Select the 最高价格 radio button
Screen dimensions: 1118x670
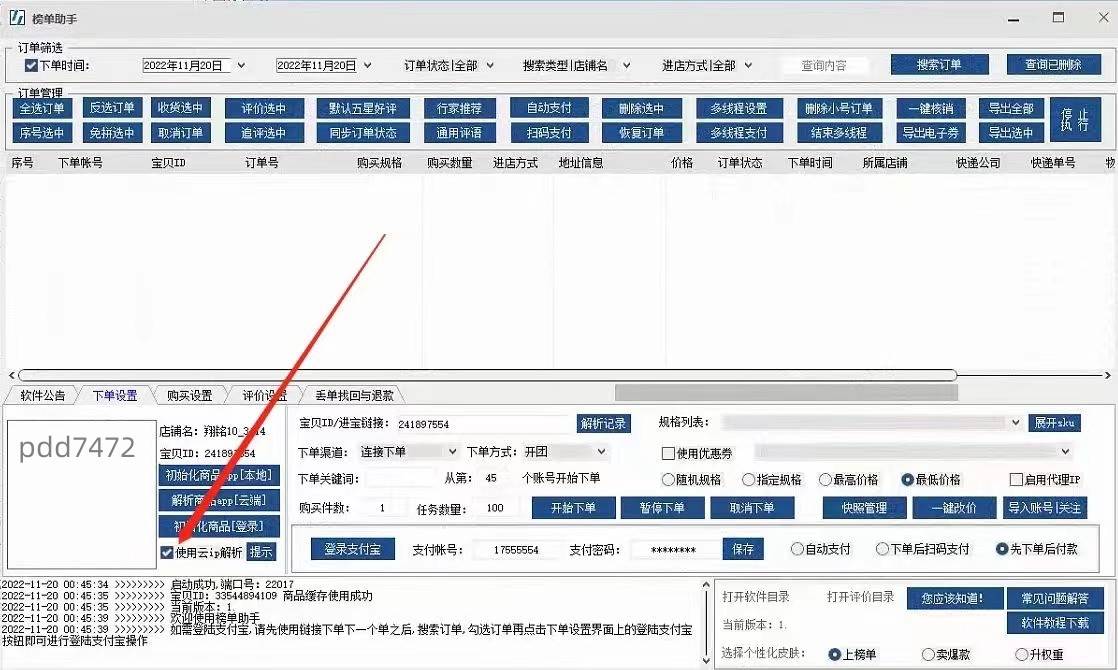point(825,480)
